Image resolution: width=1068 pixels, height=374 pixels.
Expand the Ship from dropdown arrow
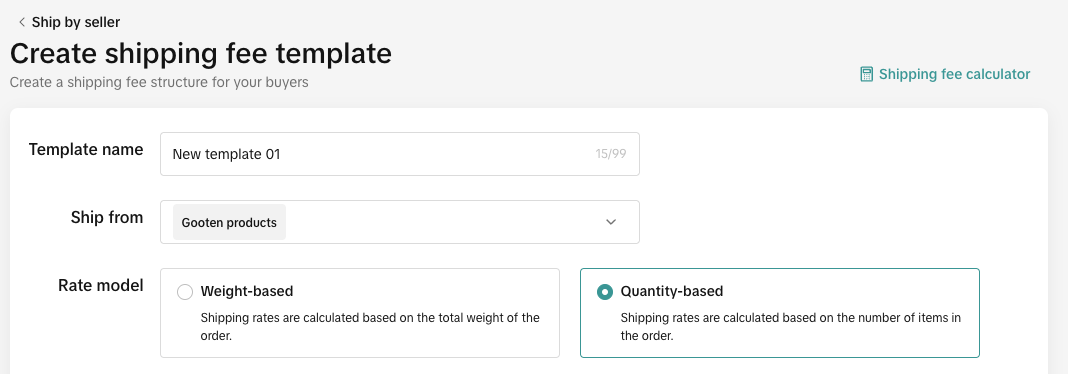pyautogui.click(x=611, y=222)
